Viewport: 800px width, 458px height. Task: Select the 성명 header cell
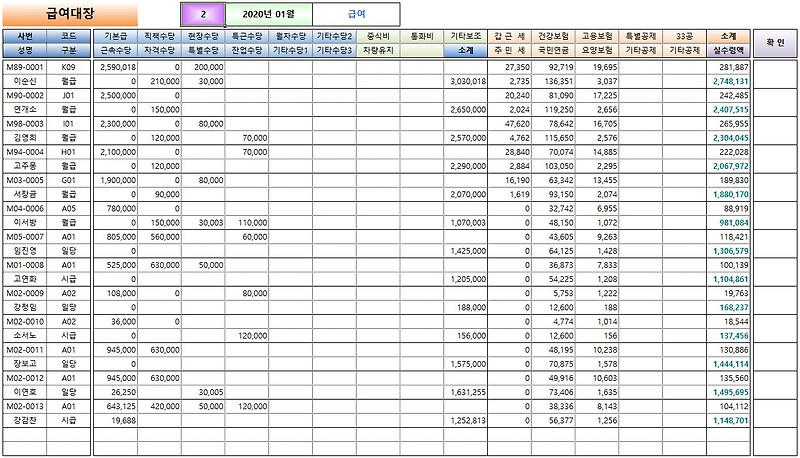[x=24, y=50]
